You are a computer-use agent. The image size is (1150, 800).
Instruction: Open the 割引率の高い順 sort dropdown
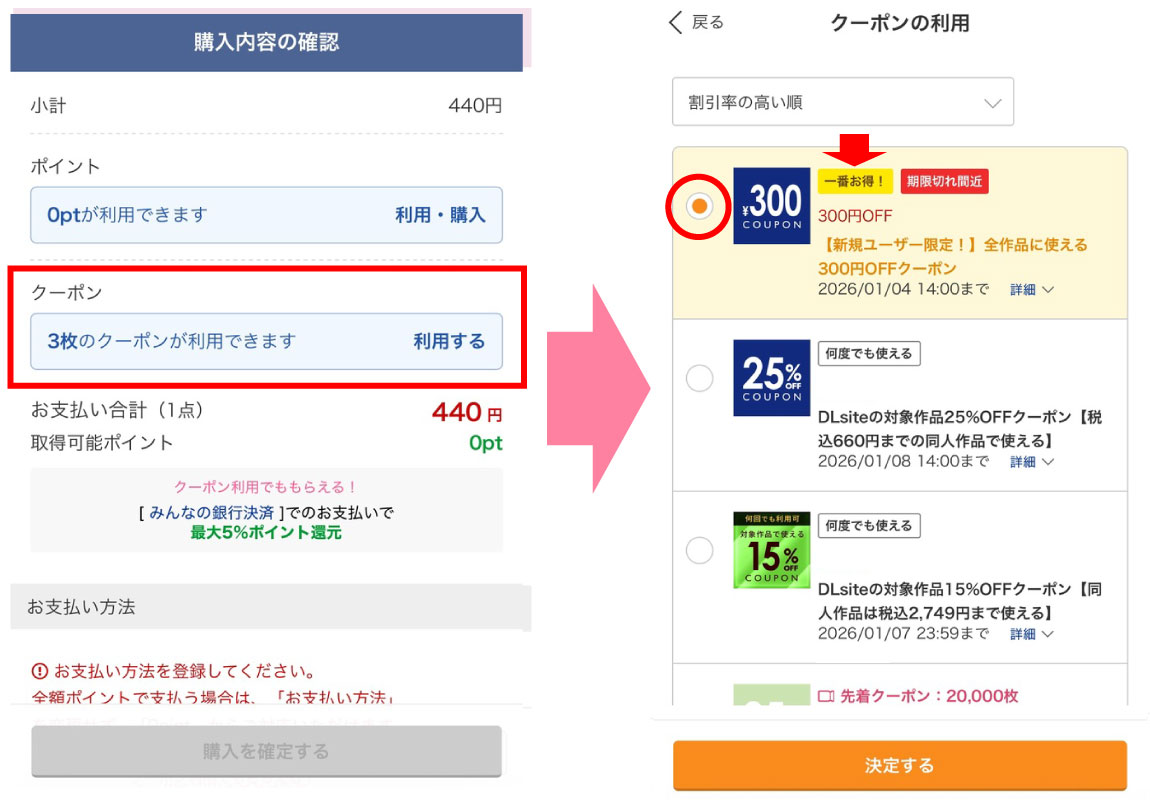pyautogui.click(x=842, y=102)
